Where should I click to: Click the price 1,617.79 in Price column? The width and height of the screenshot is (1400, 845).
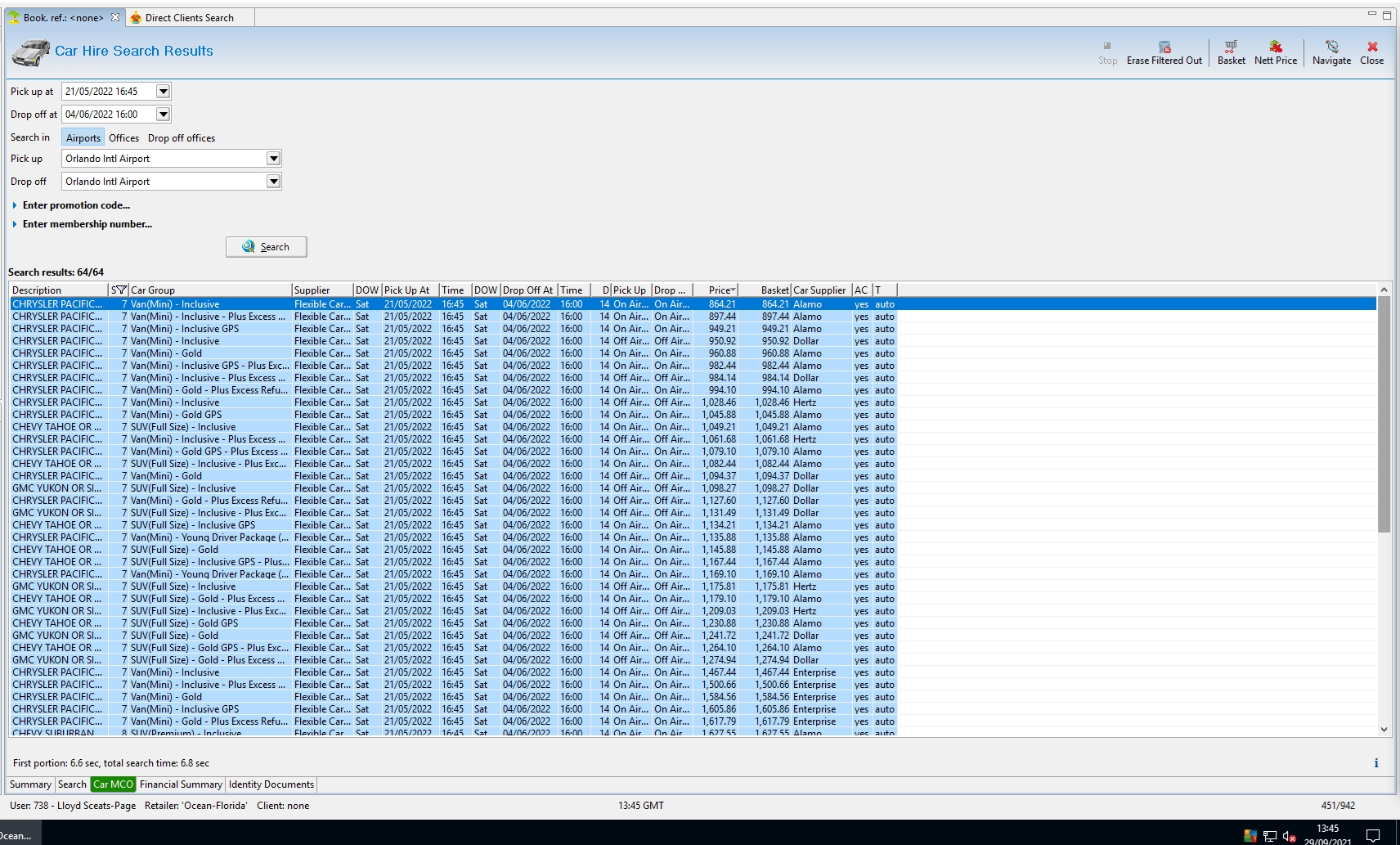(719, 721)
